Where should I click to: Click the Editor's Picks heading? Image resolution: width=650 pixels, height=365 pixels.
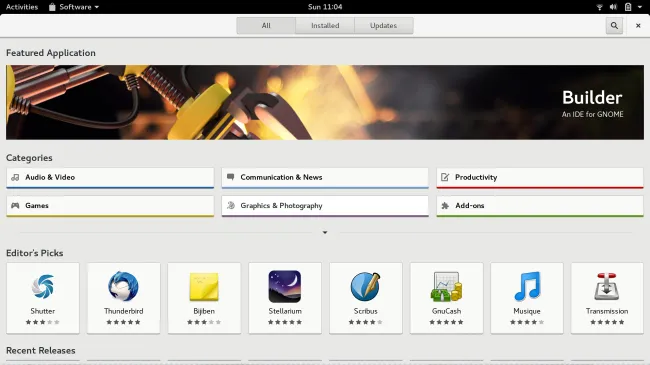coord(34,253)
